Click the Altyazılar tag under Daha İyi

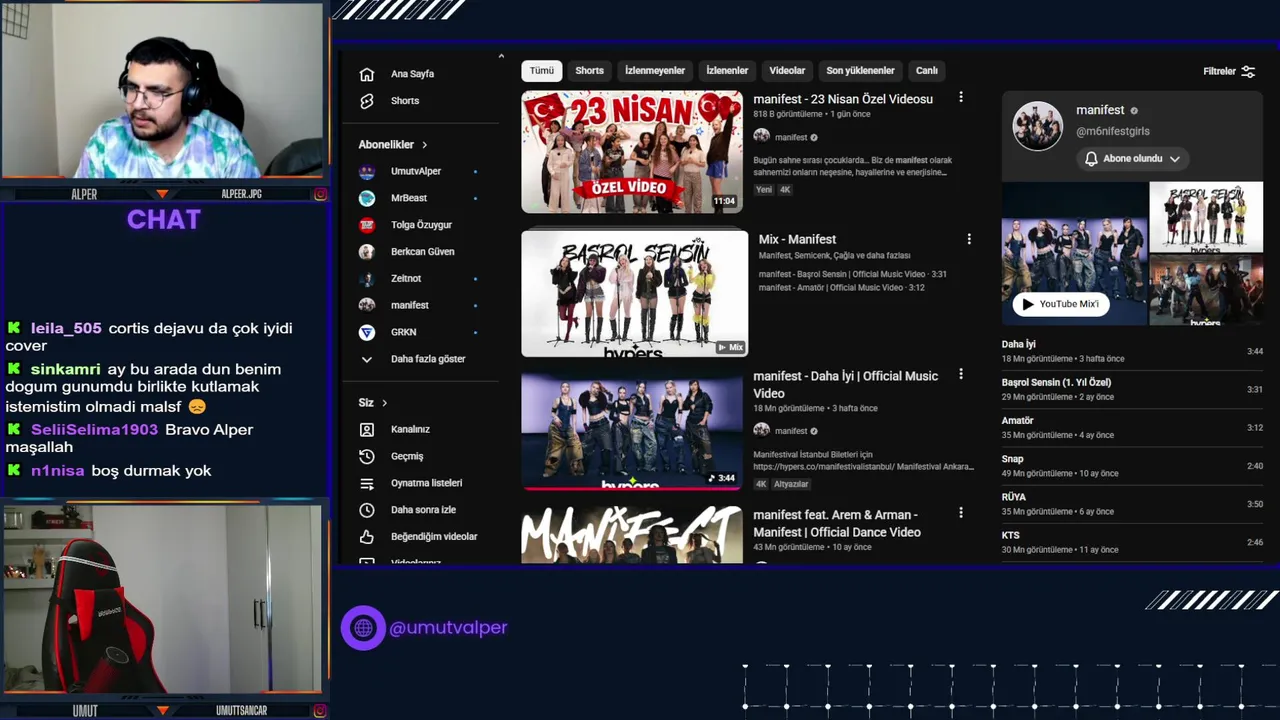tap(791, 484)
